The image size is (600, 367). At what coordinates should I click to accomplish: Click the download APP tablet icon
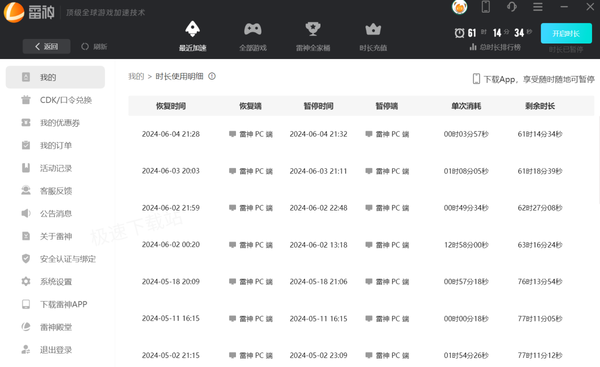26,304
